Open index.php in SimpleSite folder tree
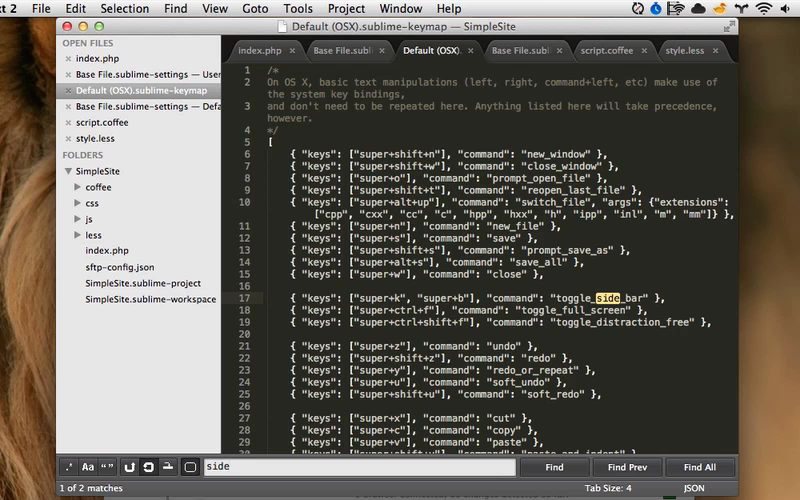The width and height of the screenshot is (800, 500). [x=107, y=251]
